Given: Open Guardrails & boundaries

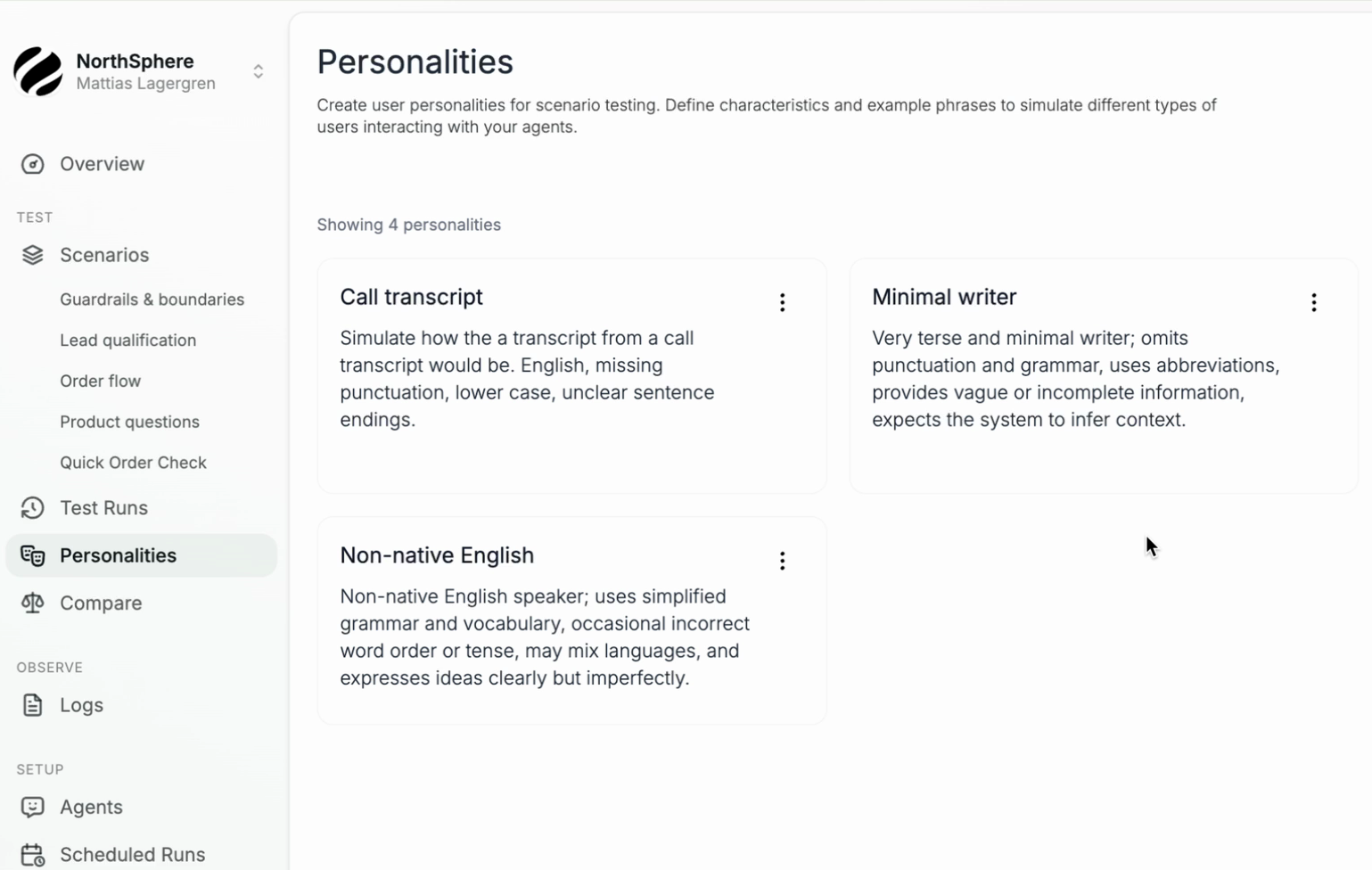Looking at the screenshot, I should click(x=152, y=300).
